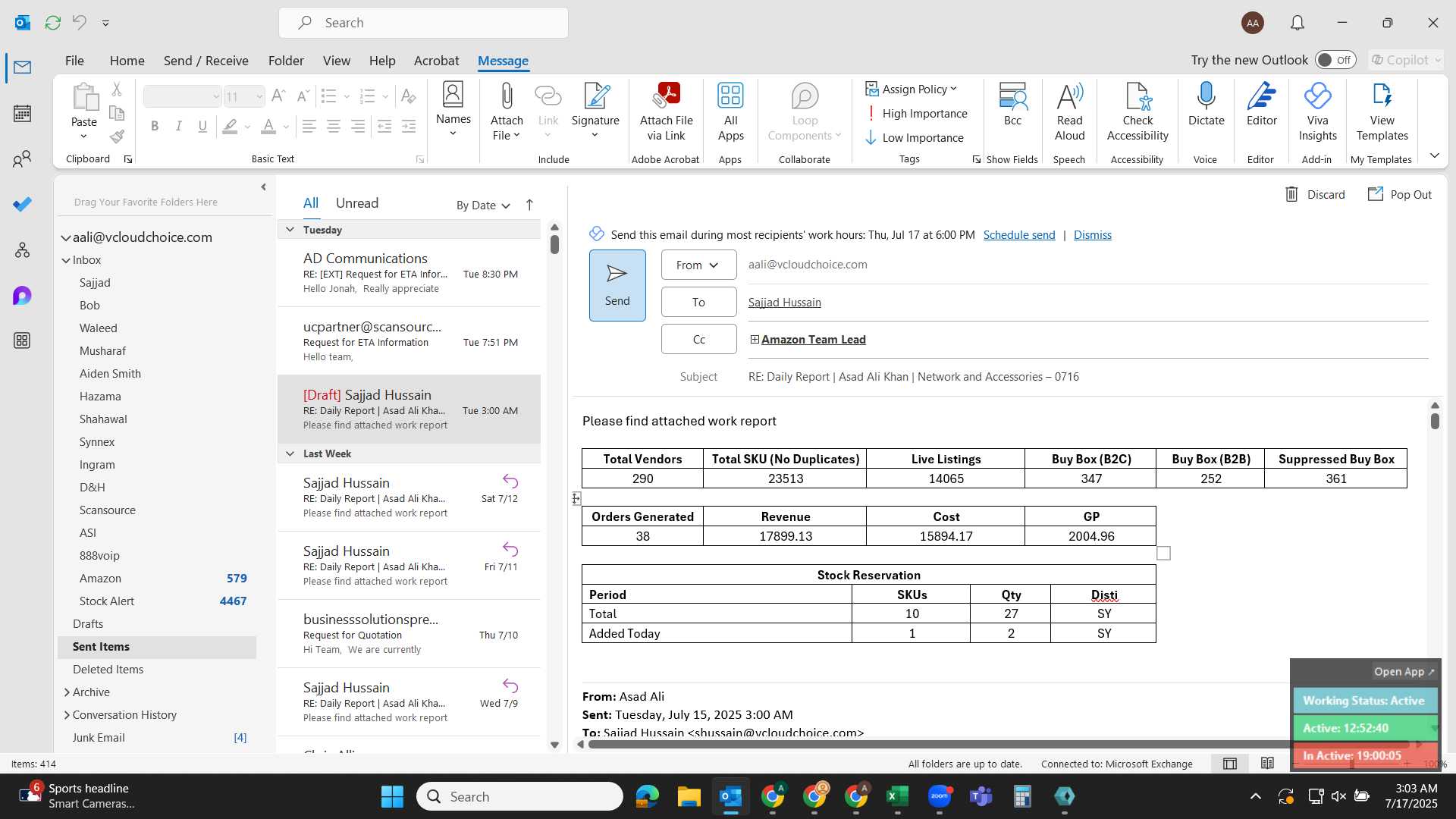1456x819 pixels.
Task: Show Unread messages tab
Action: (x=357, y=203)
